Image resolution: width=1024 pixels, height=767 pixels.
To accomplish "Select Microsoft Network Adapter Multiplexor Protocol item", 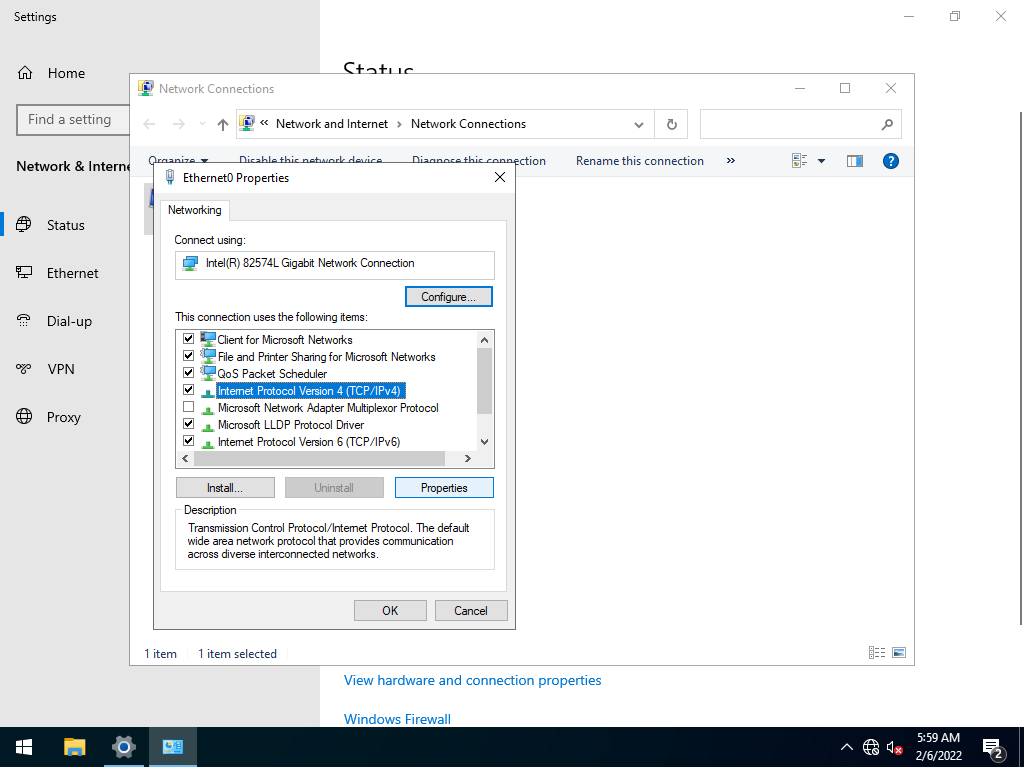I will pos(328,408).
